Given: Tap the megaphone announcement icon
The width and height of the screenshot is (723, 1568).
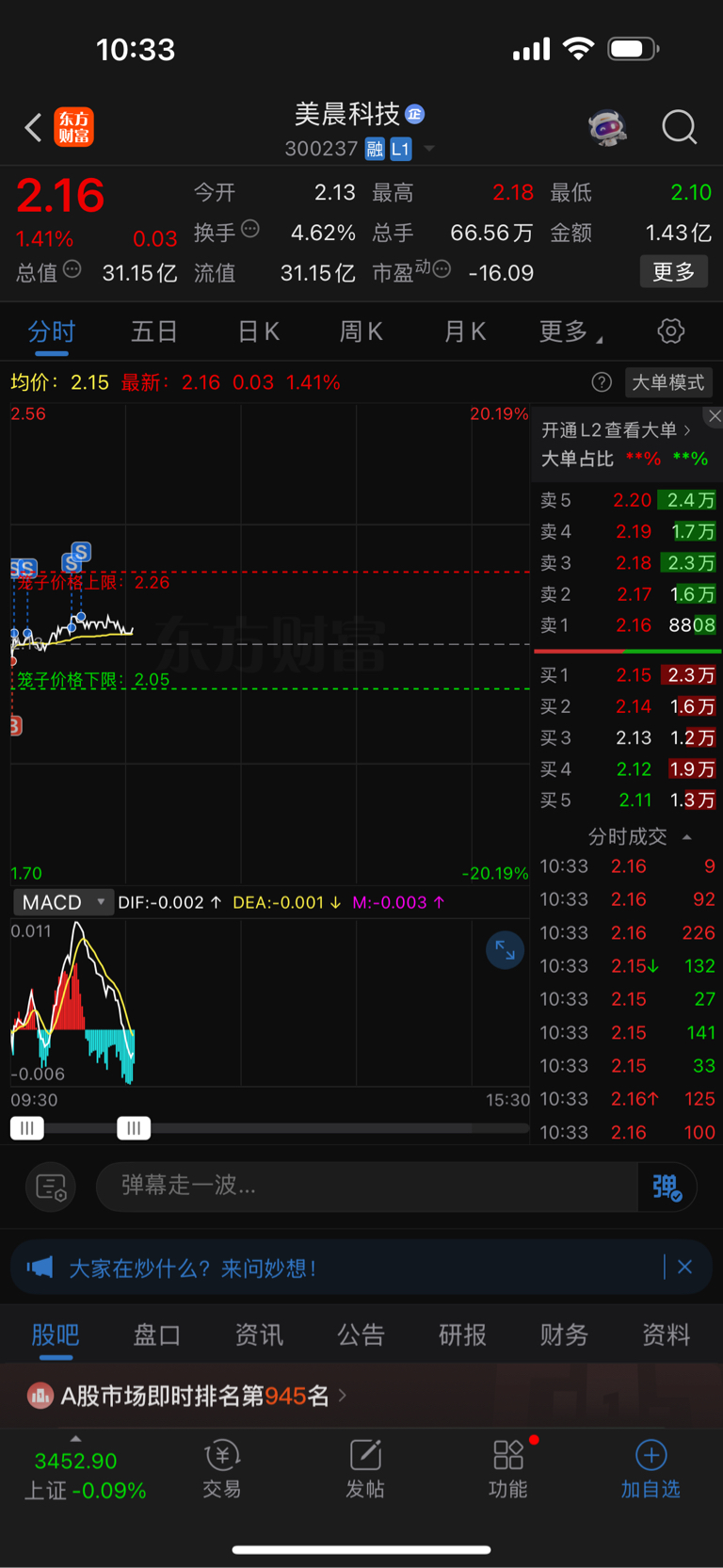Looking at the screenshot, I should 40,1268.
